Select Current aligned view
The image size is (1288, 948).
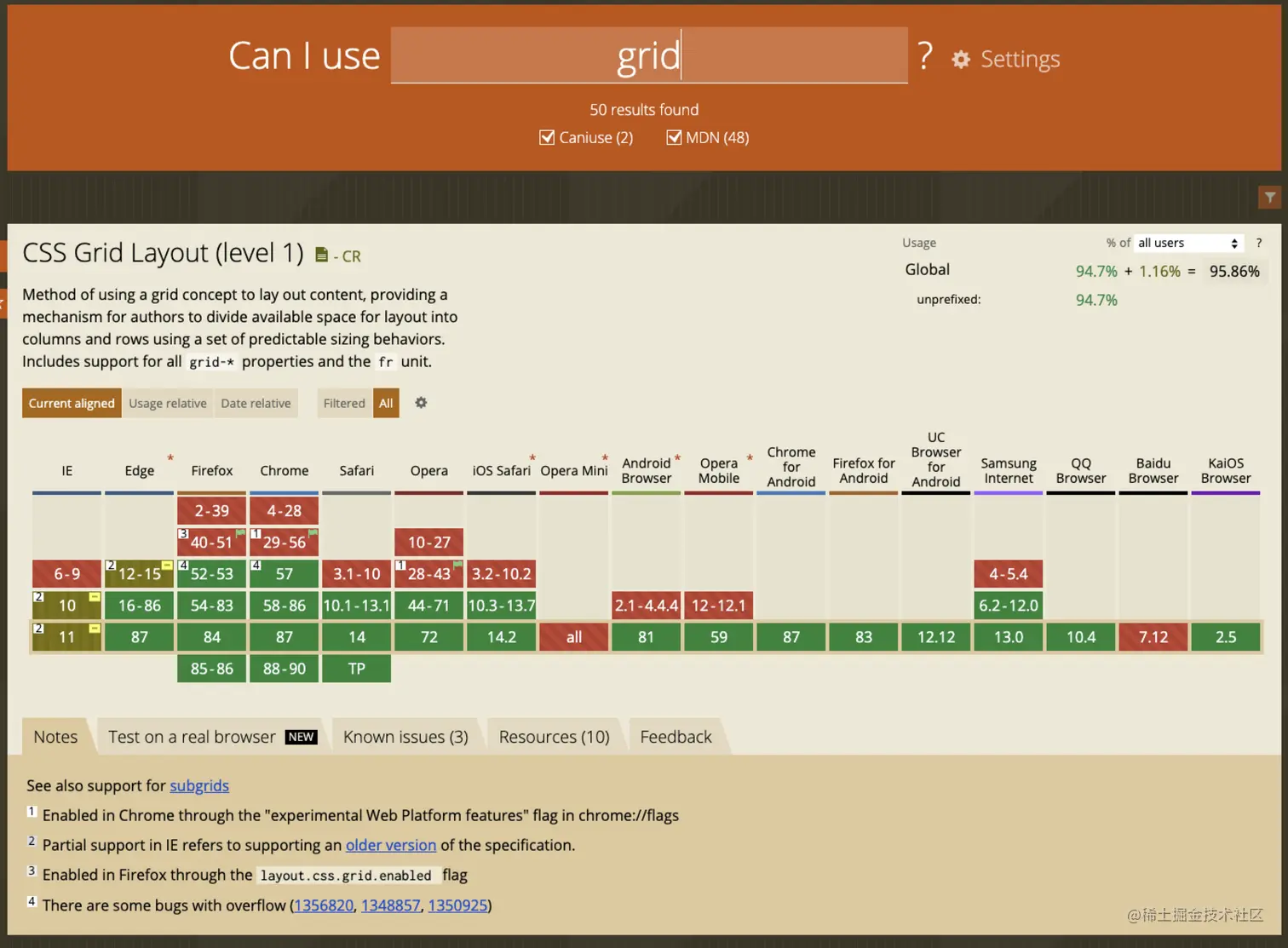coord(72,403)
